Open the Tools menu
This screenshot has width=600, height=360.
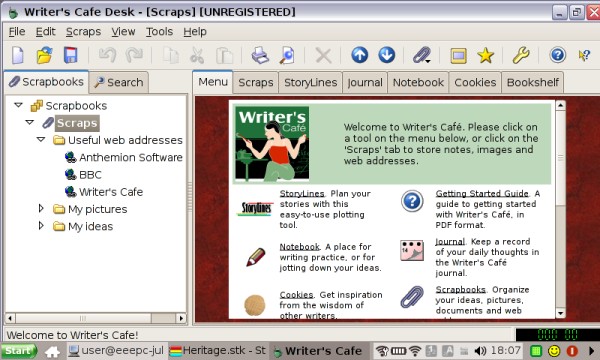click(159, 32)
